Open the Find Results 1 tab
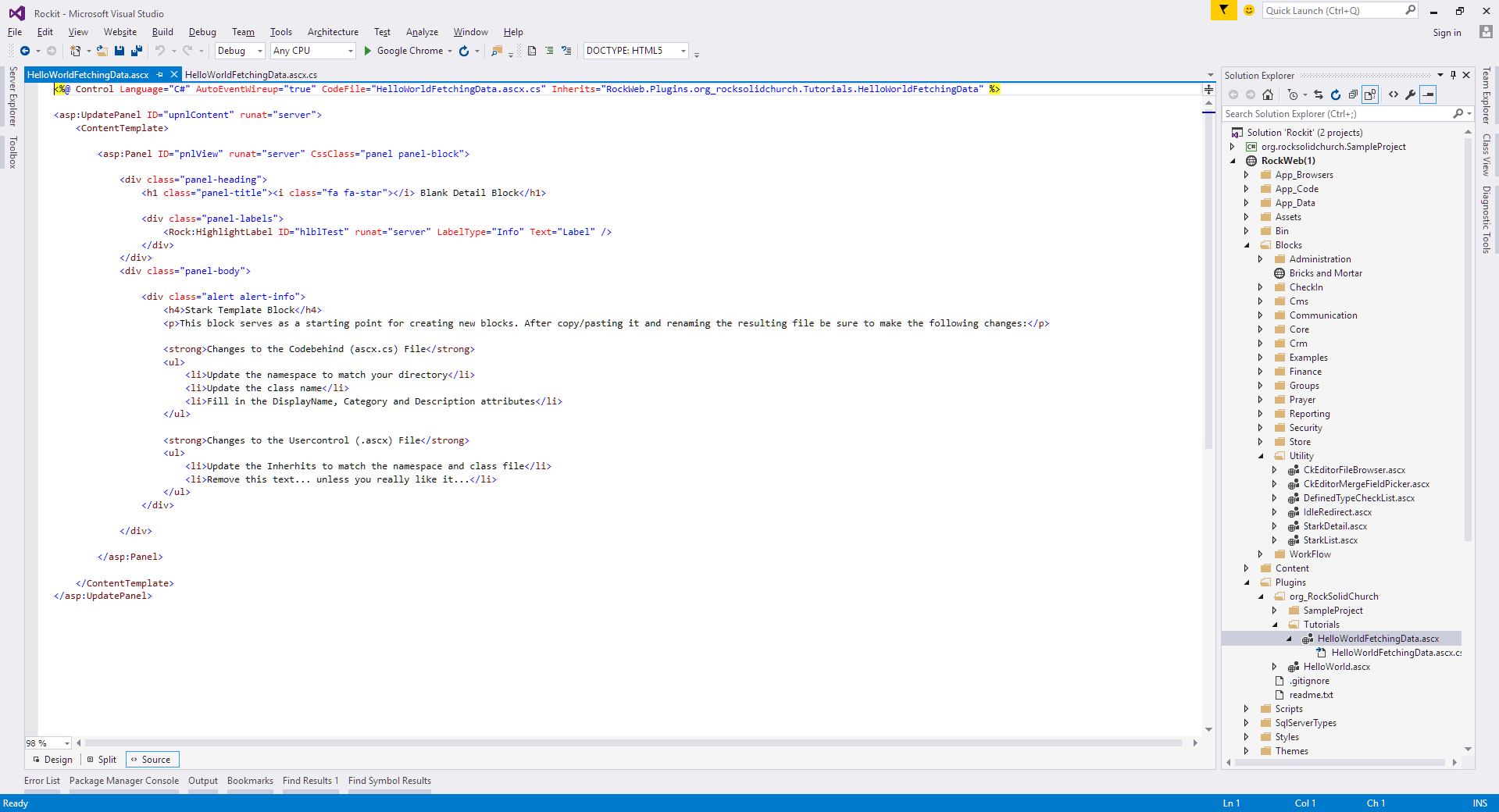 (311, 781)
